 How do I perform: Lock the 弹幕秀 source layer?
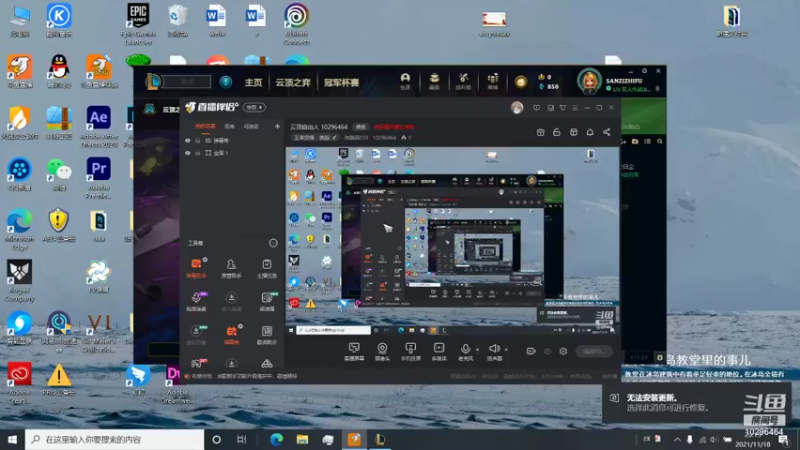point(198,140)
